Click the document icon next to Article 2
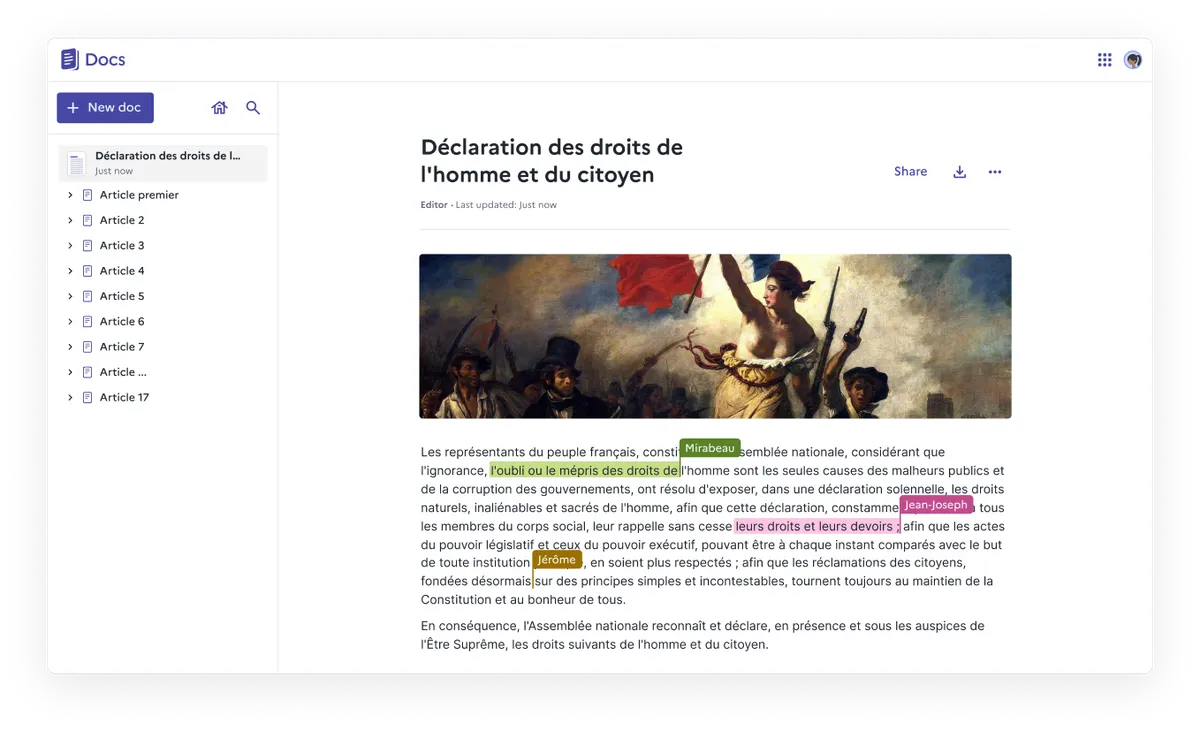 [x=88, y=220]
